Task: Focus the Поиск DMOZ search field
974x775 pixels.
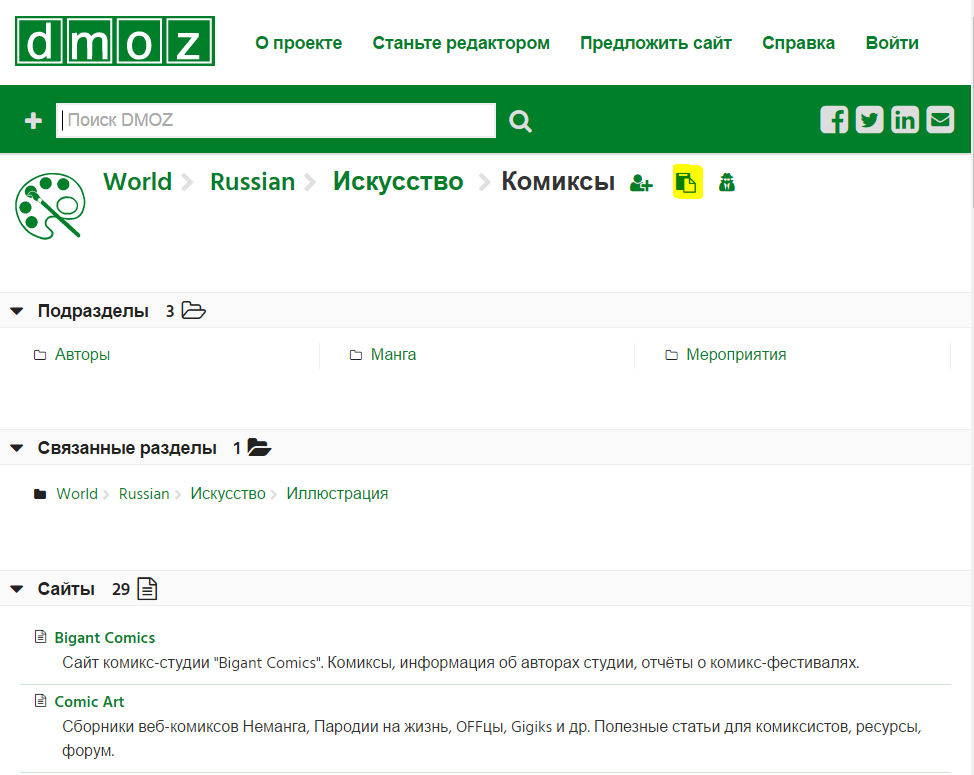Action: click(276, 120)
